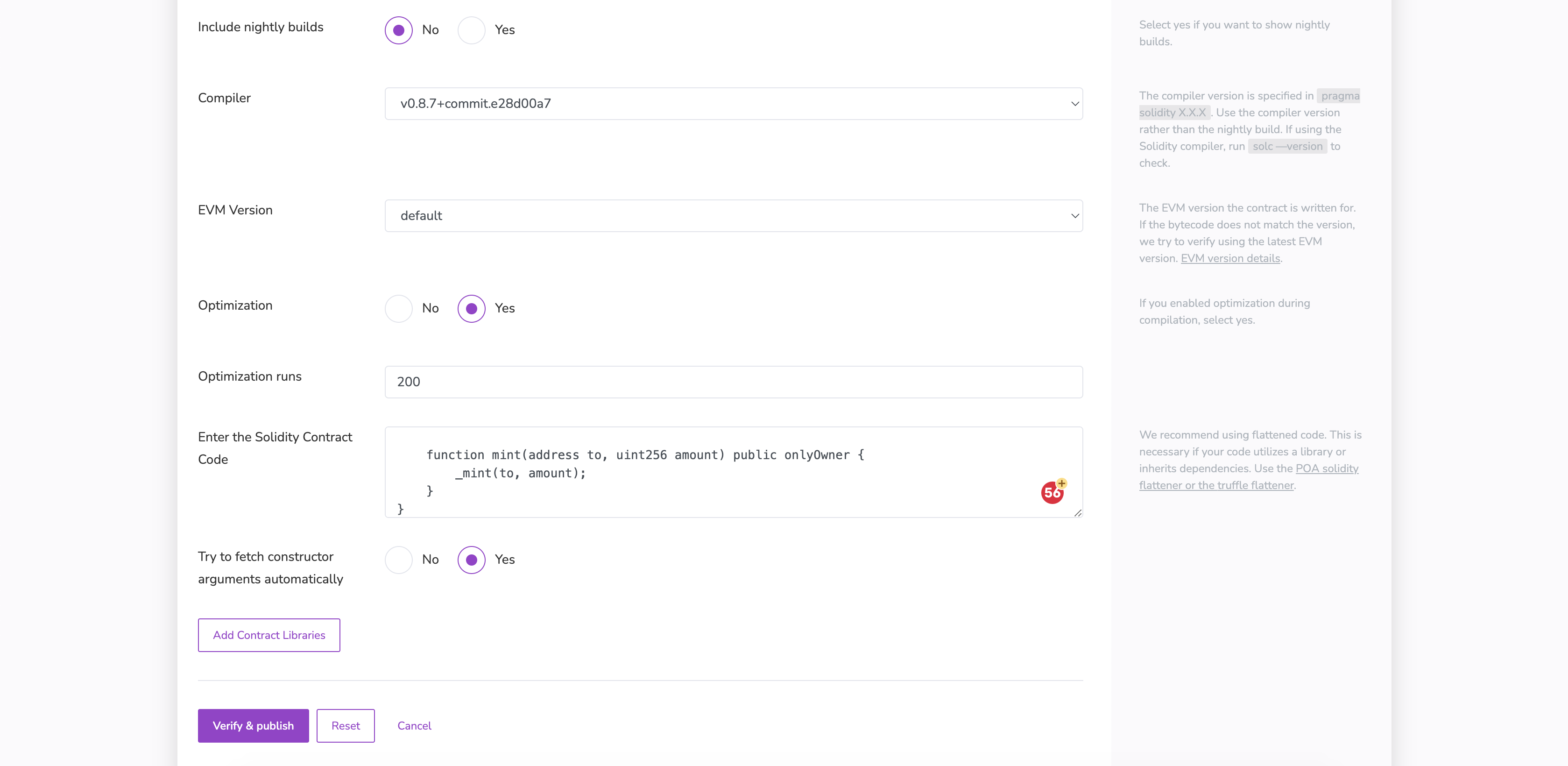Select No for Include nightly builds

(x=399, y=30)
